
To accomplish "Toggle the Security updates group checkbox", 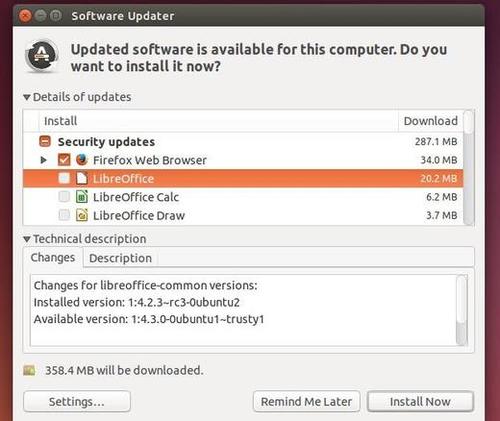I will [x=45, y=141].
